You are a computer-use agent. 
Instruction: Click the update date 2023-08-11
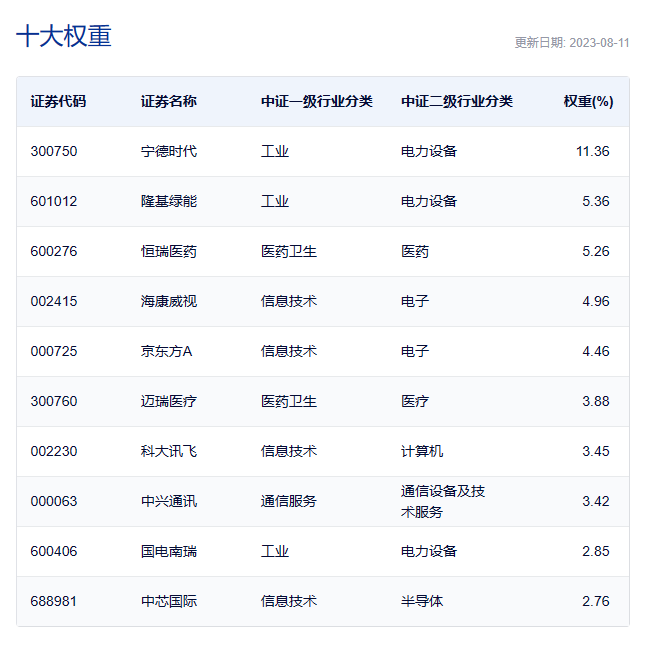(x=599, y=43)
